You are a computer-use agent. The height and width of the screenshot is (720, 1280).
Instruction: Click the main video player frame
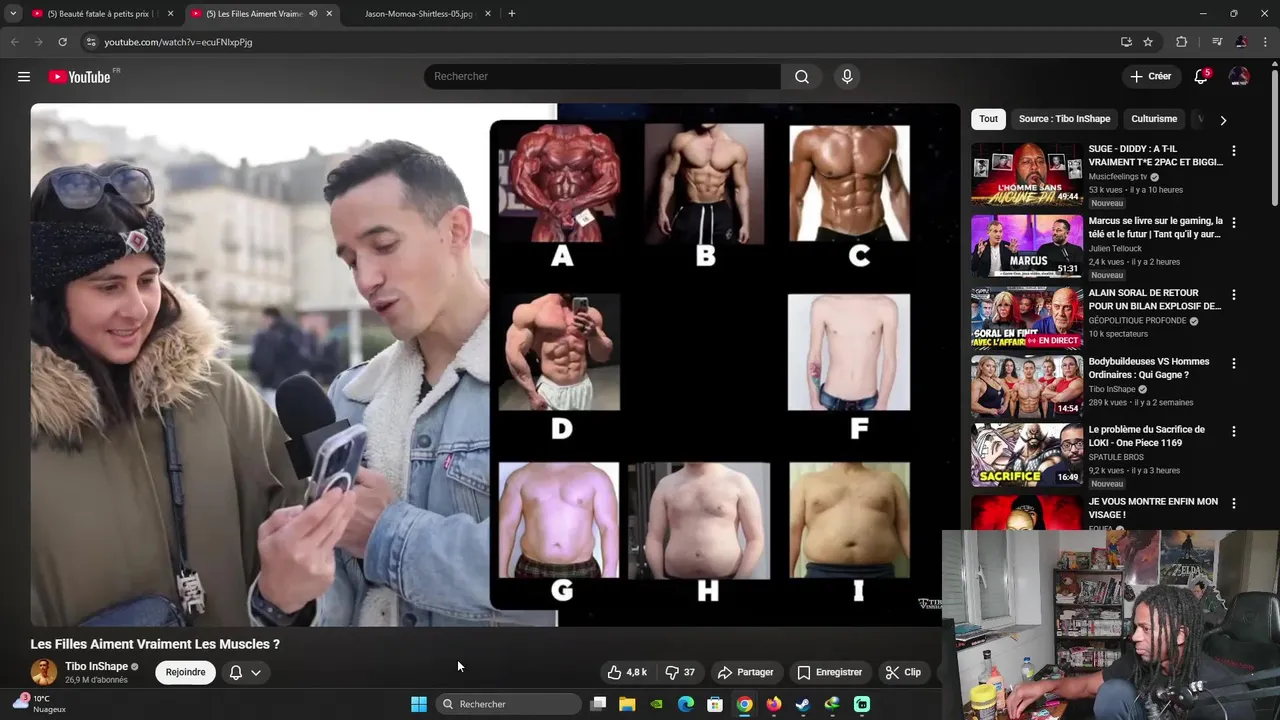[x=495, y=365]
